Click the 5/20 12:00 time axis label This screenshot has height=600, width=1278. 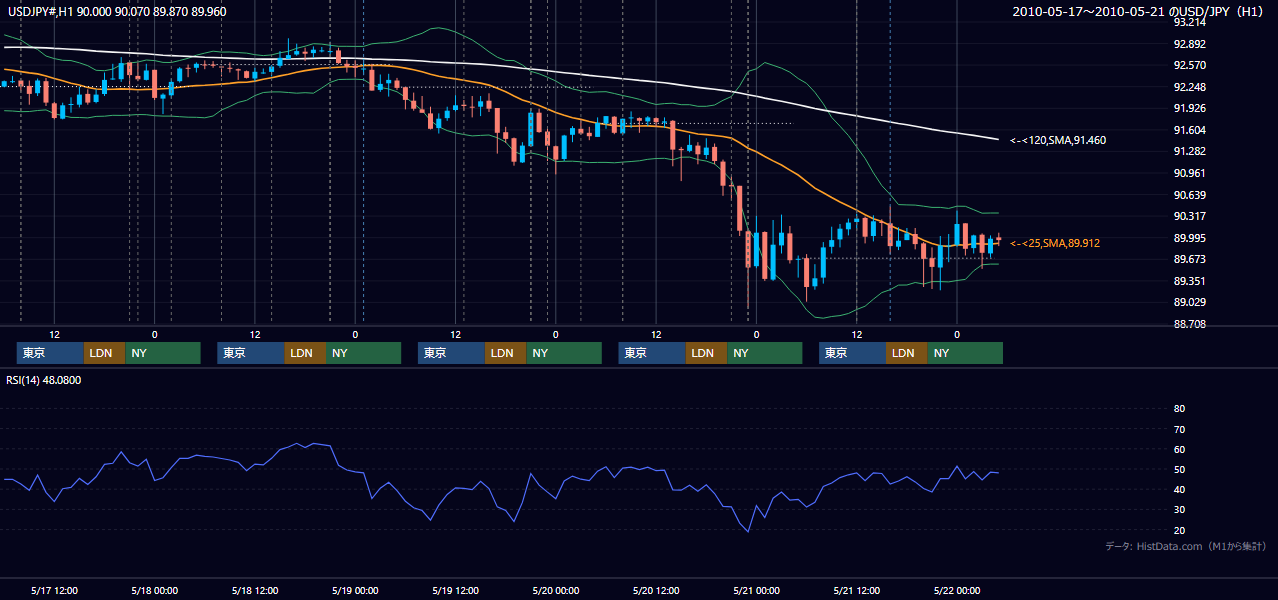[656, 591]
